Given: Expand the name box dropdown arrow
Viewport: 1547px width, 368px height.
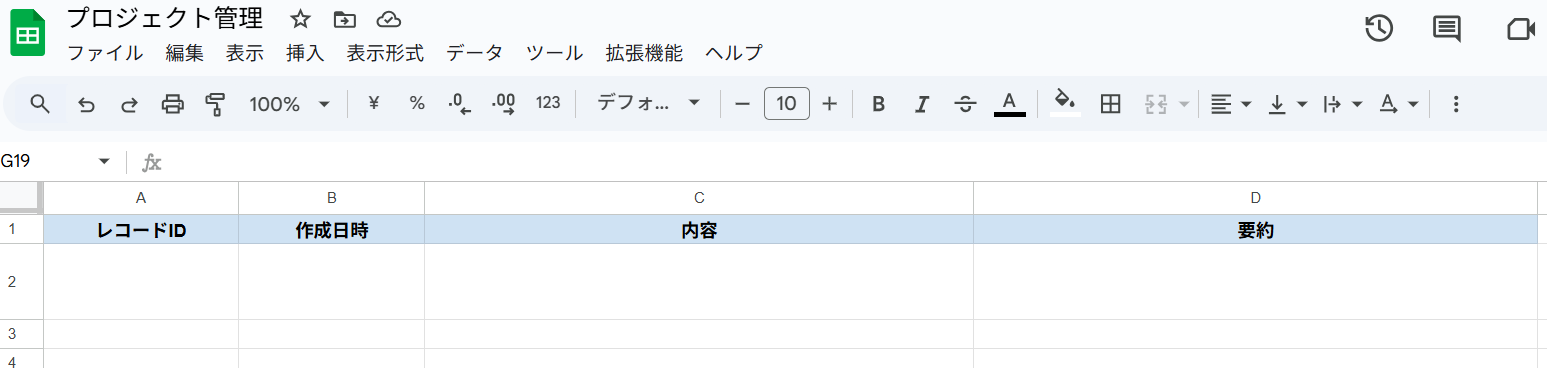Looking at the screenshot, I should (x=104, y=162).
